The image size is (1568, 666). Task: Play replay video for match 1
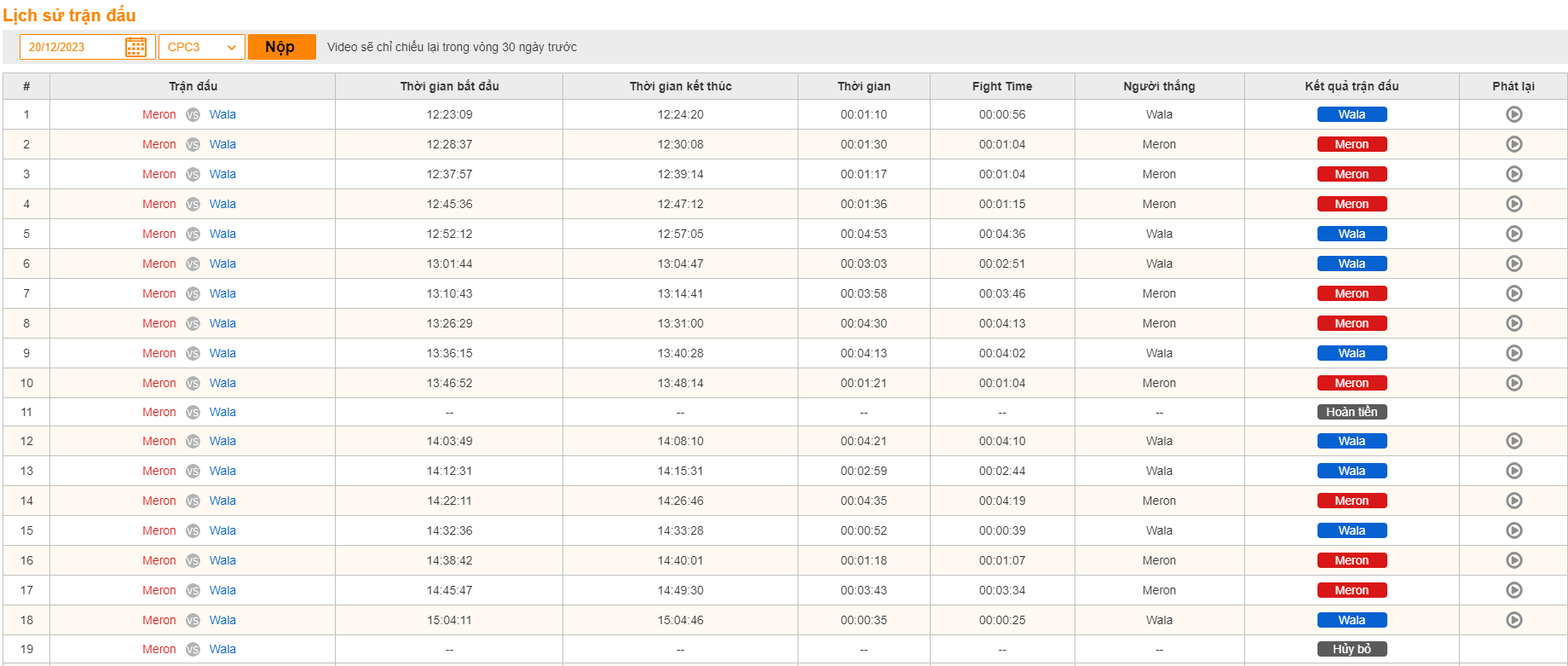[1513, 114]
